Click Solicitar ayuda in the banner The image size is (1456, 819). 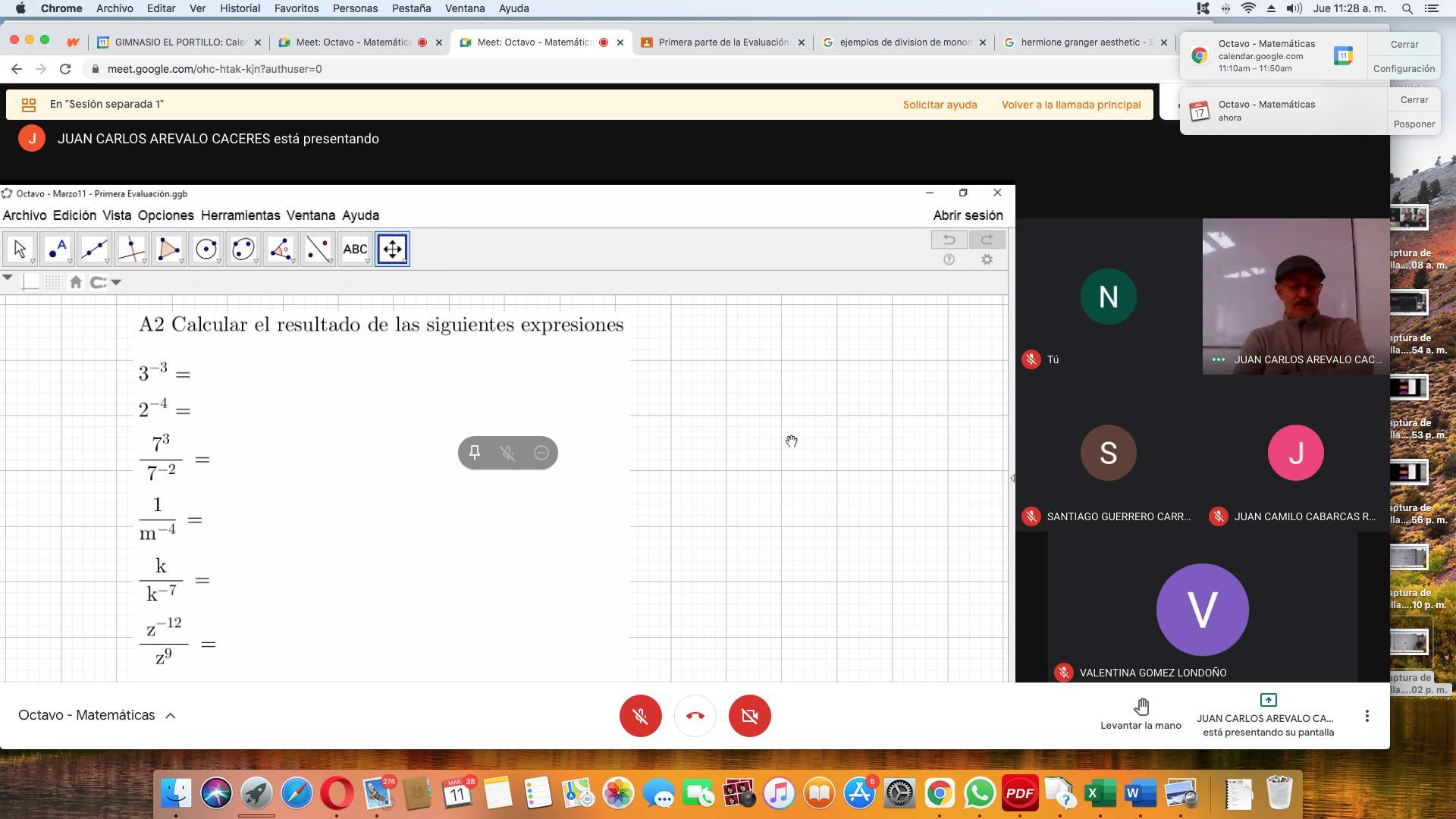[x=940, y=105]
